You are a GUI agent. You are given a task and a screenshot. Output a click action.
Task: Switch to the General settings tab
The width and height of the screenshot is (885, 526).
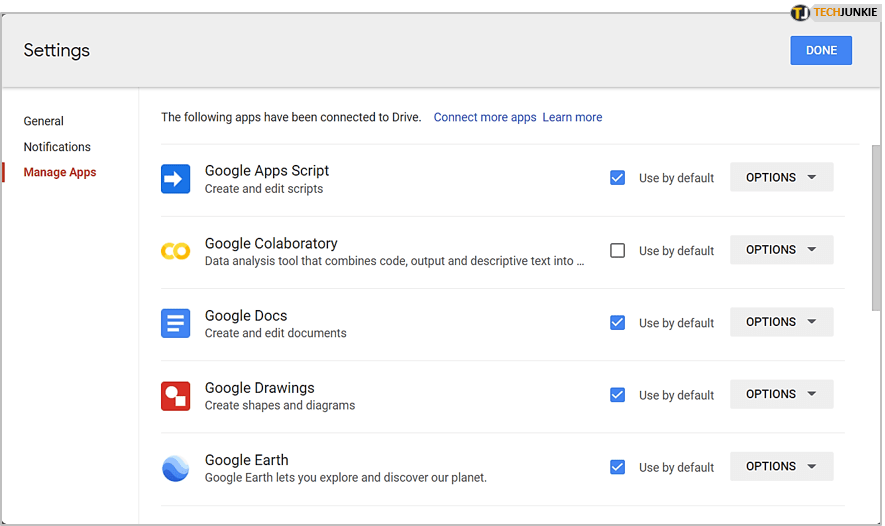44,121
